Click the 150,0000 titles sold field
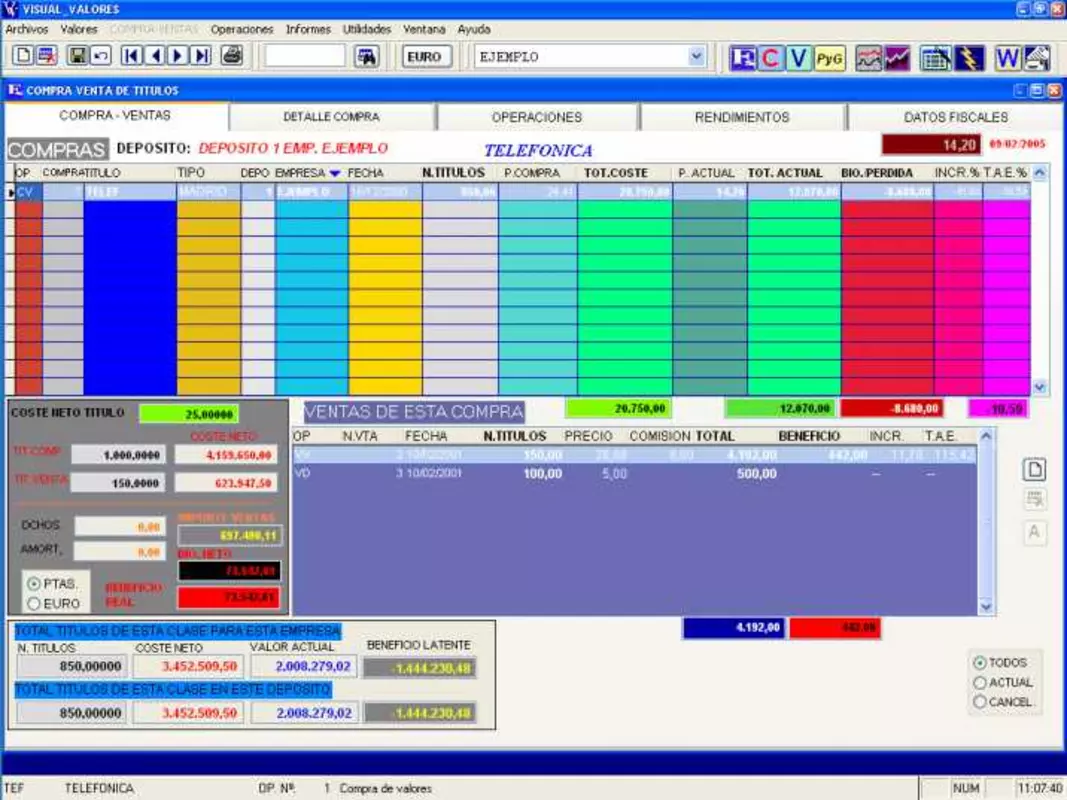This screenshot has height=800, width=1067. [x=118, y=483]
